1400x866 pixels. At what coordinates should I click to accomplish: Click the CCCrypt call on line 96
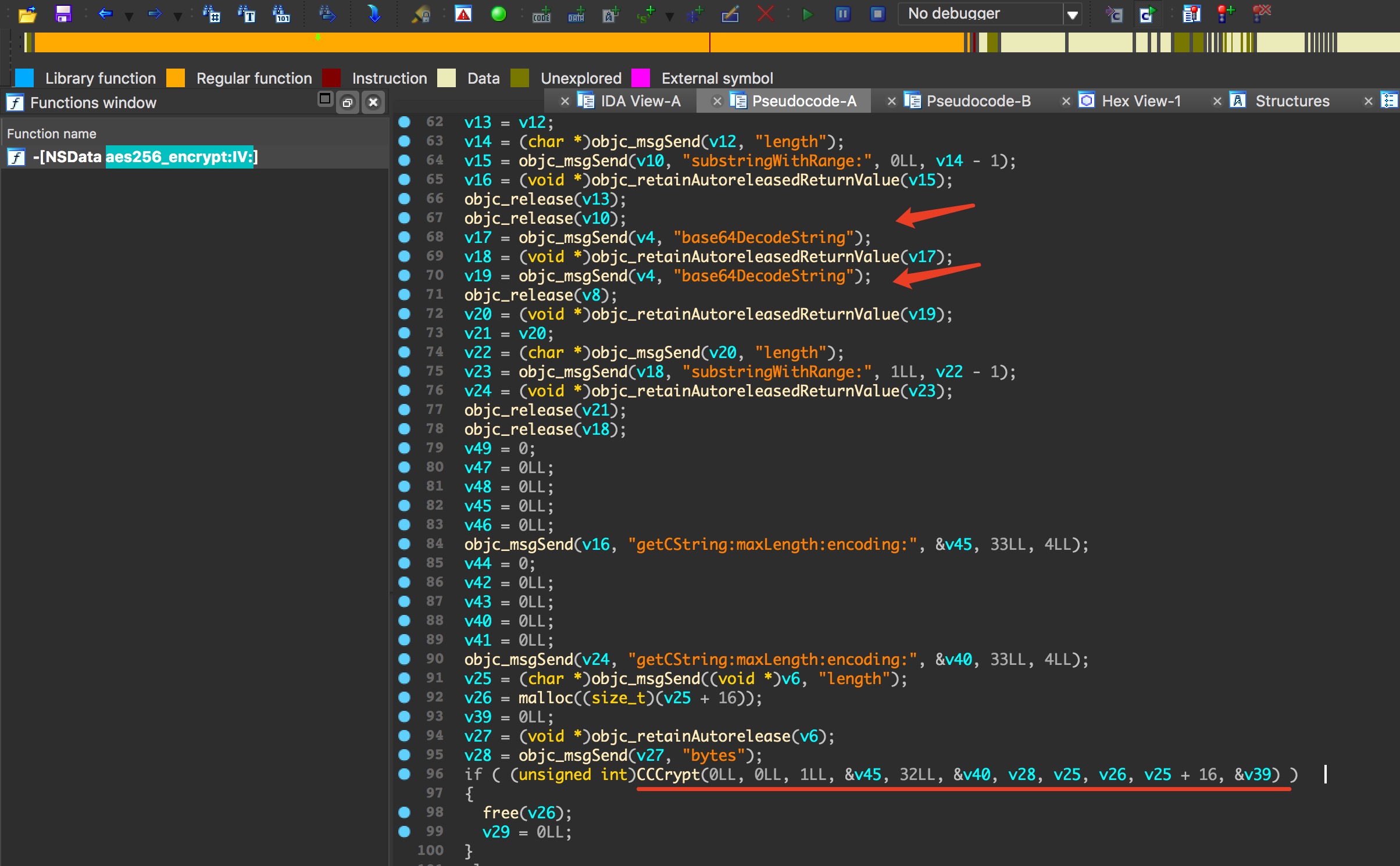pyautogui.click(x=668, y=774)
